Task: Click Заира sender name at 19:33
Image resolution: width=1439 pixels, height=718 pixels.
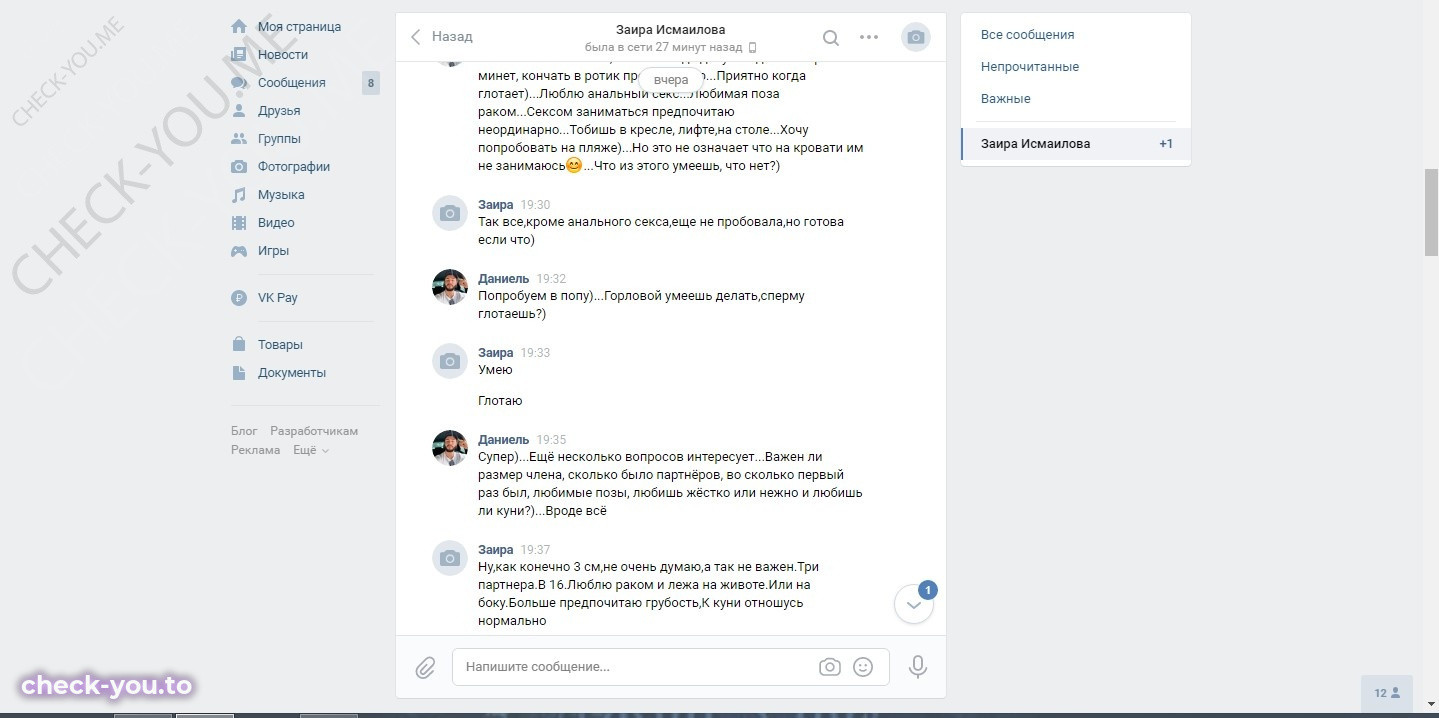Action: [x=496, y=353]
